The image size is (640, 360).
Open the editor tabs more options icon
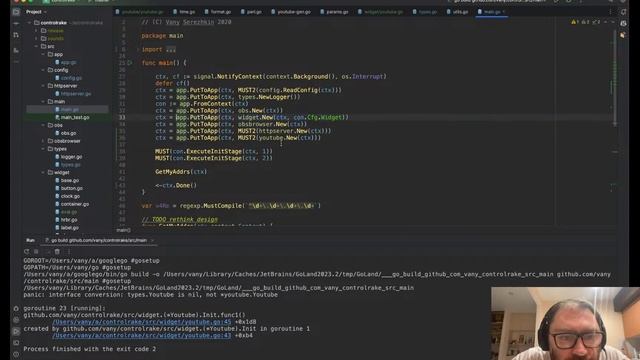click(610, 12)
